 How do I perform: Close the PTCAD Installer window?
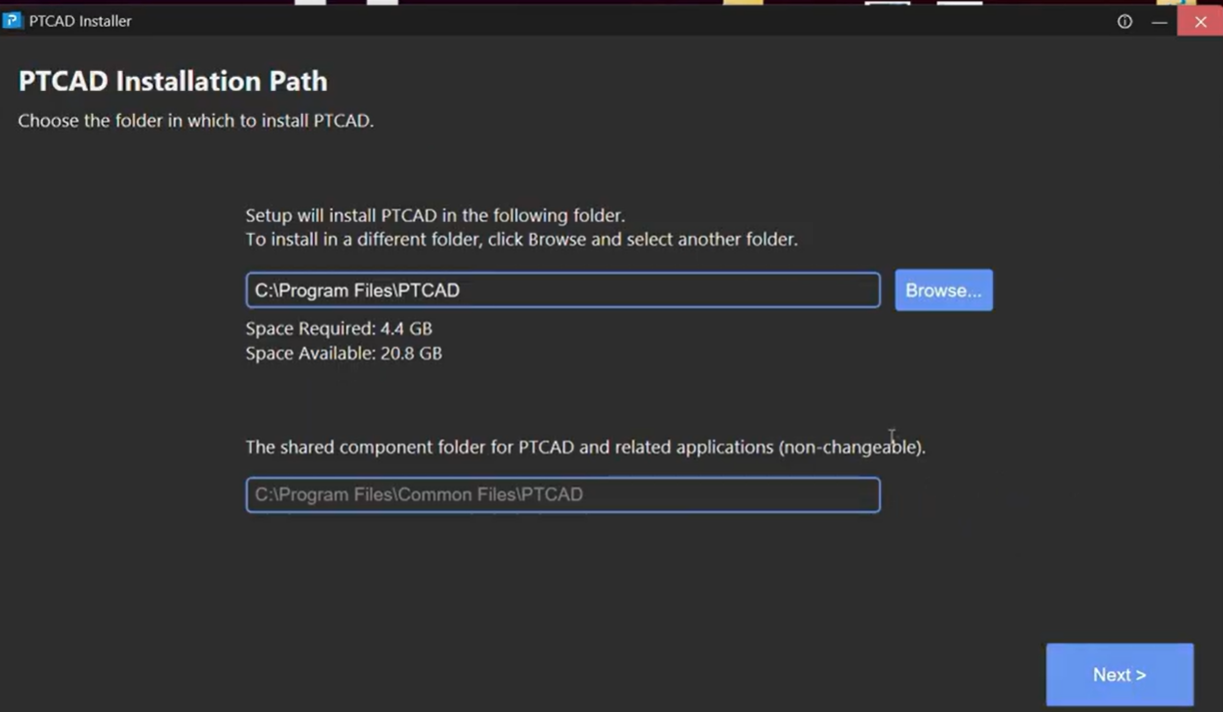[x=1200, y=21]
